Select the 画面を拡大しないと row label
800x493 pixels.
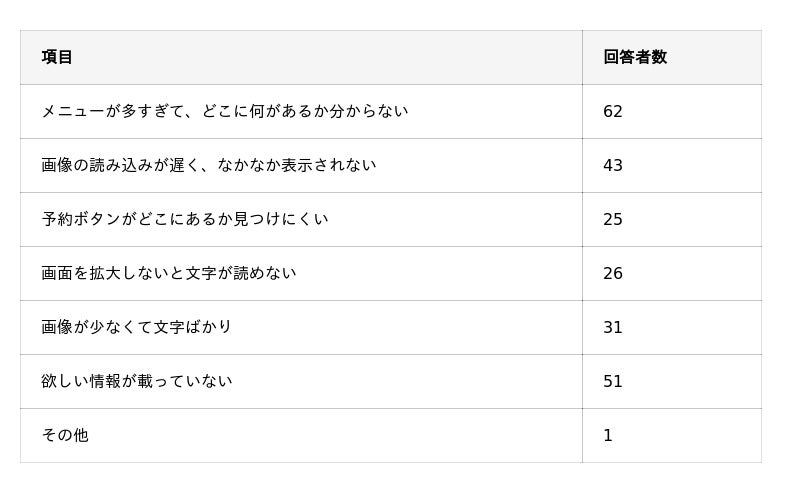pos(168,273)
